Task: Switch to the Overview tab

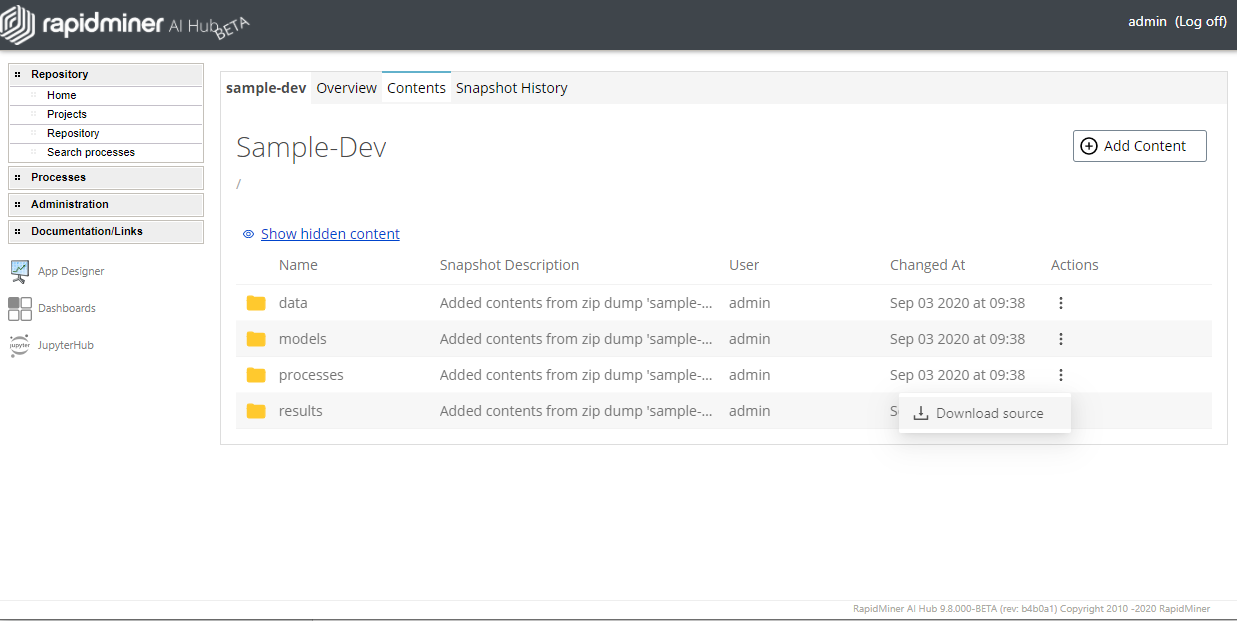Action: coord(346,88)
